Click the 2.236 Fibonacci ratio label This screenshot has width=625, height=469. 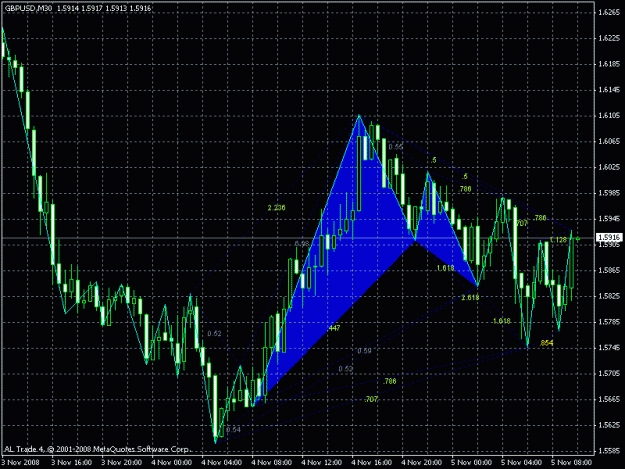276,208
